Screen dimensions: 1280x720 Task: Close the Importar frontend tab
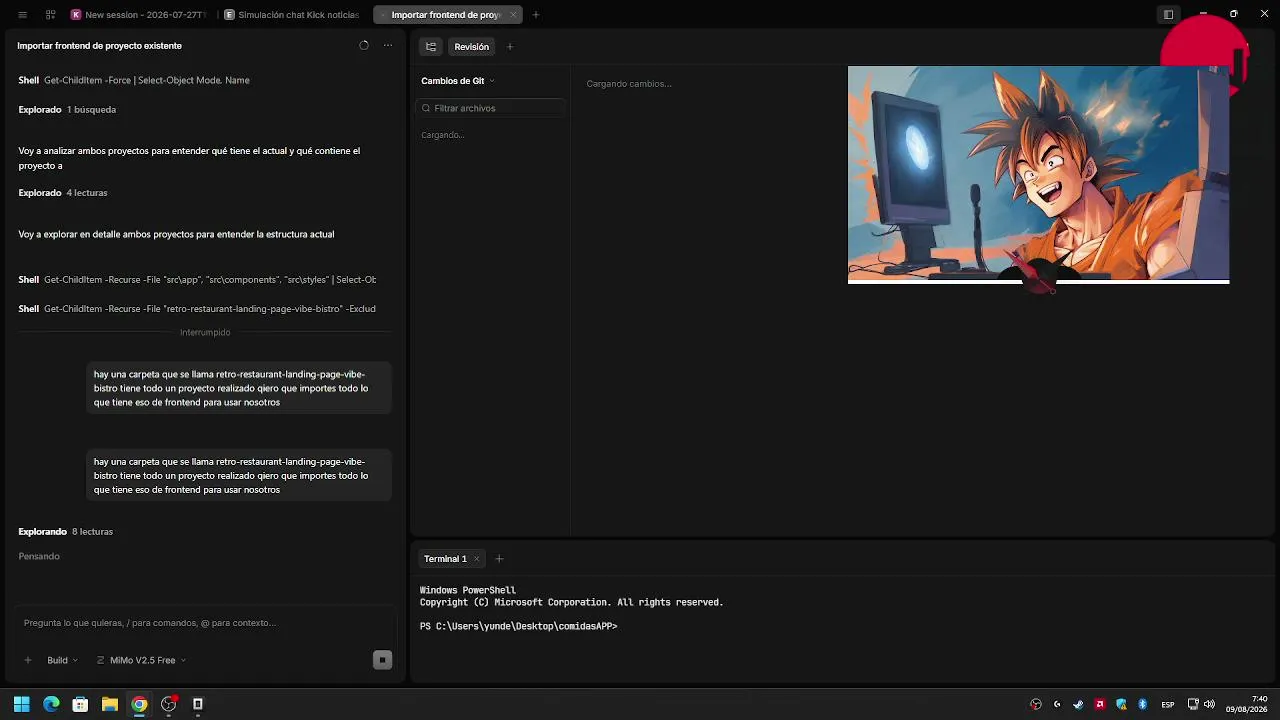513,15
